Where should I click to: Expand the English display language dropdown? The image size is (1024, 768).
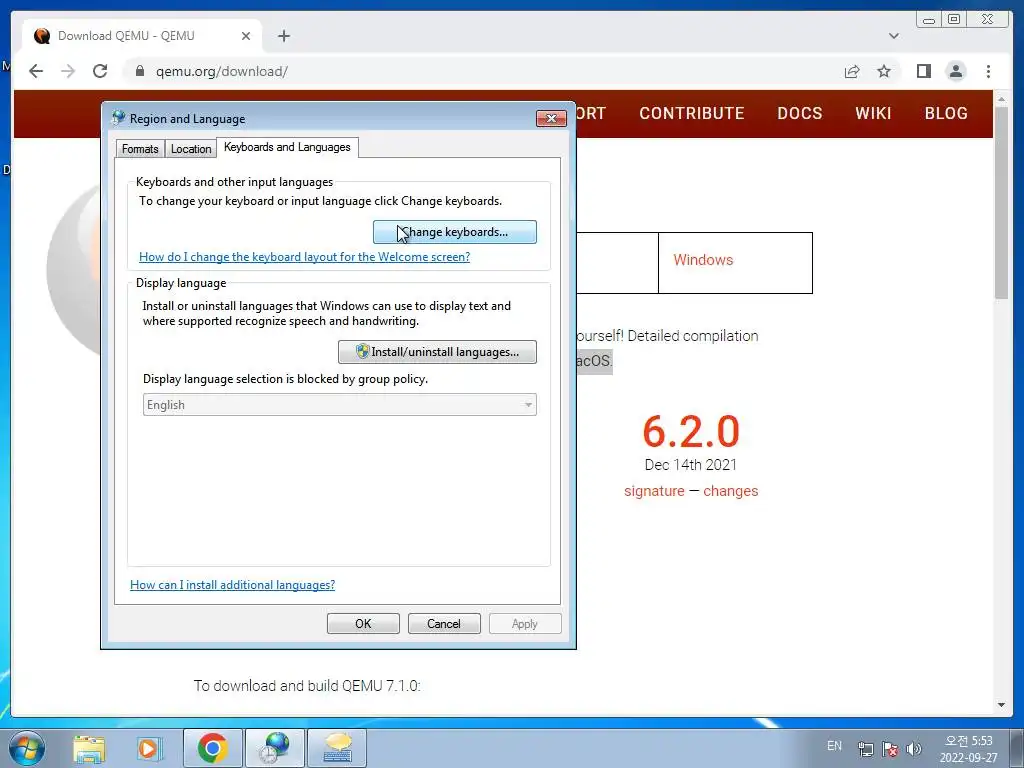click(x=340, y=405)
